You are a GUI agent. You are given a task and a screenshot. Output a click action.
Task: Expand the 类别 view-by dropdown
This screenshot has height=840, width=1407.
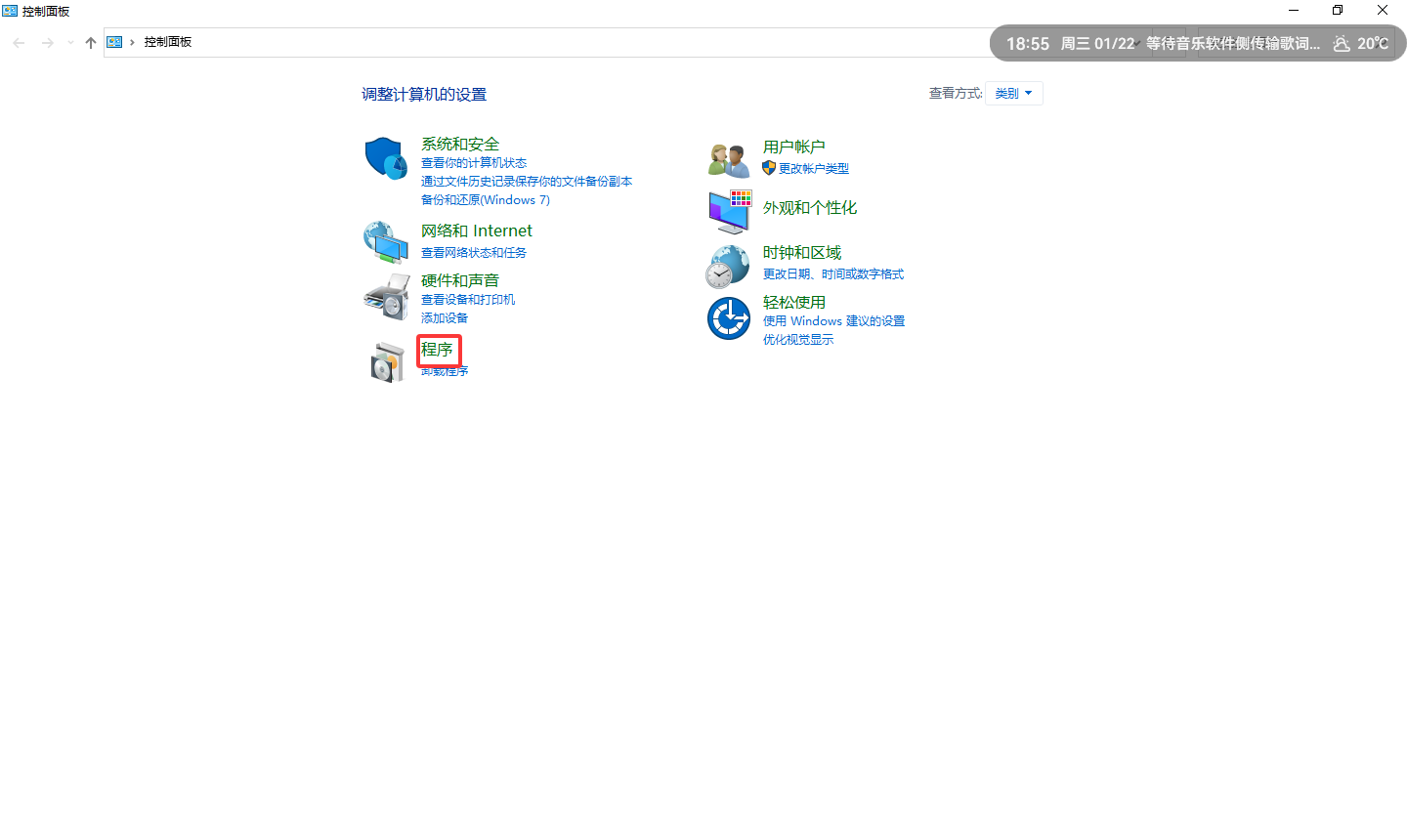coord(1014,94)
